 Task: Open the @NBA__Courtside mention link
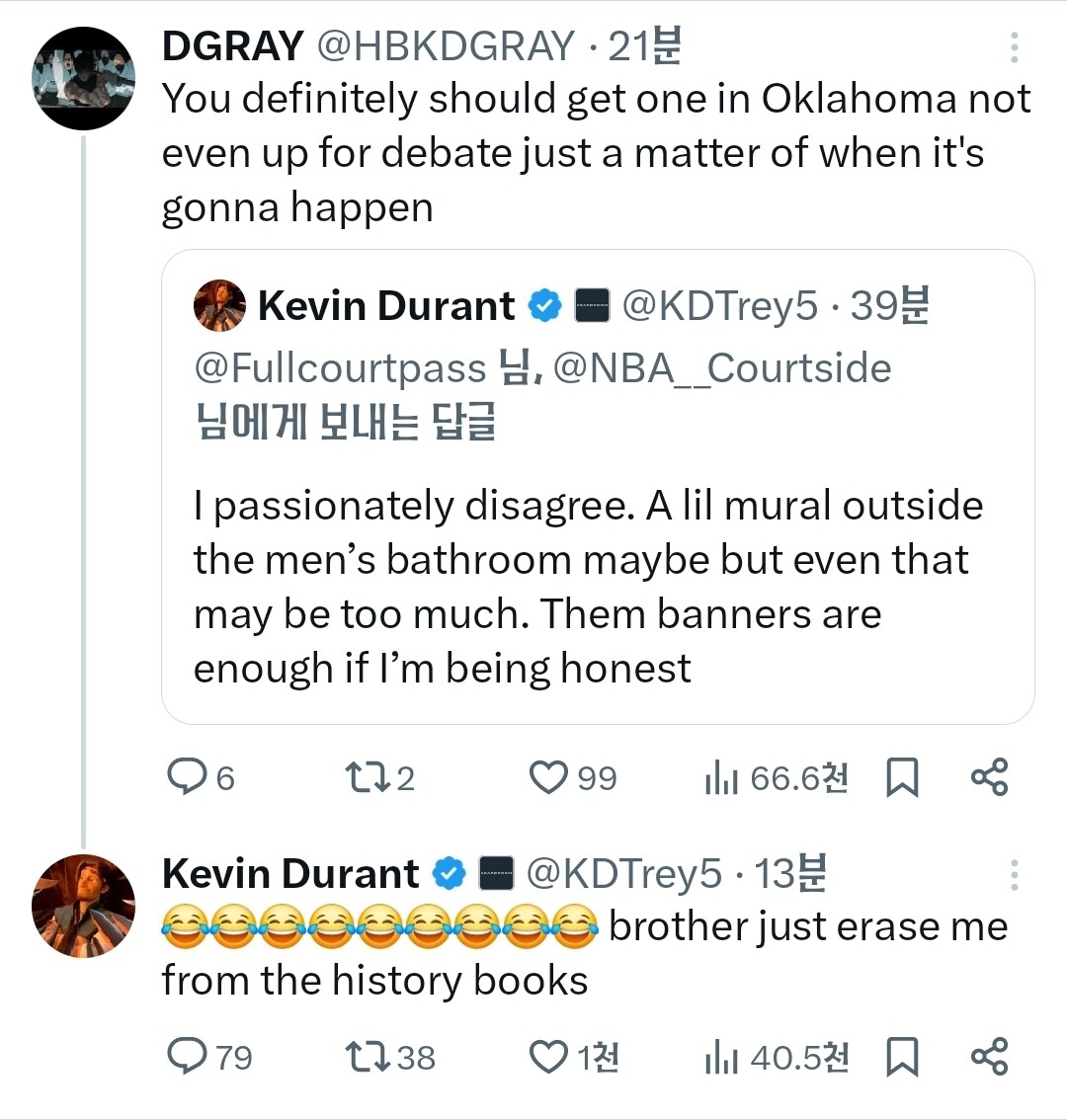[x=722, y=368]
